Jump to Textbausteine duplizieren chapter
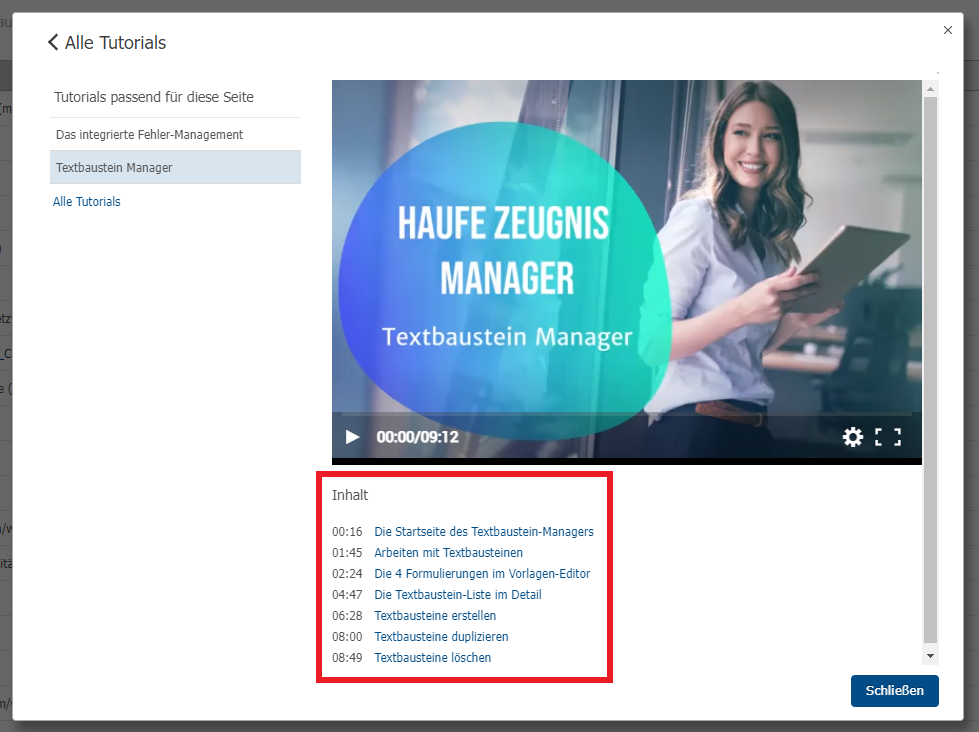 pos(441,636)
